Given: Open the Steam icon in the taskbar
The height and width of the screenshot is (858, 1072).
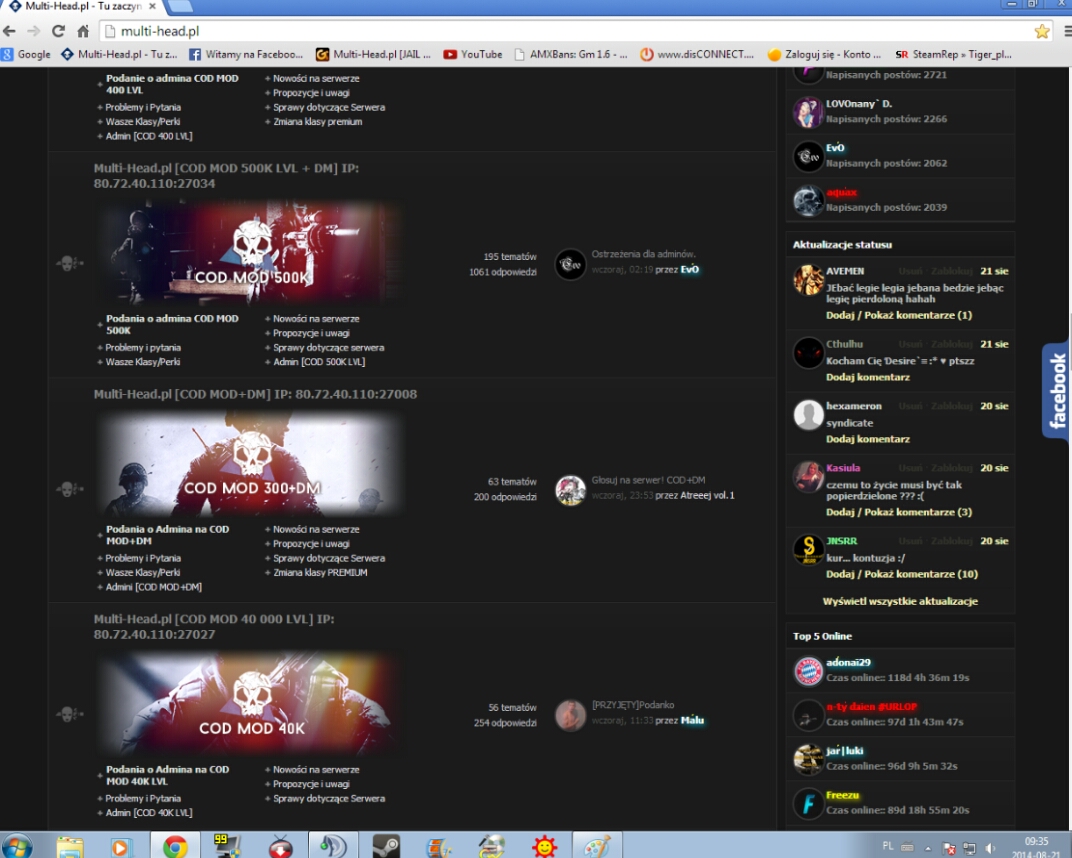Looking at the screenshot, I should [x=386, y=846].
